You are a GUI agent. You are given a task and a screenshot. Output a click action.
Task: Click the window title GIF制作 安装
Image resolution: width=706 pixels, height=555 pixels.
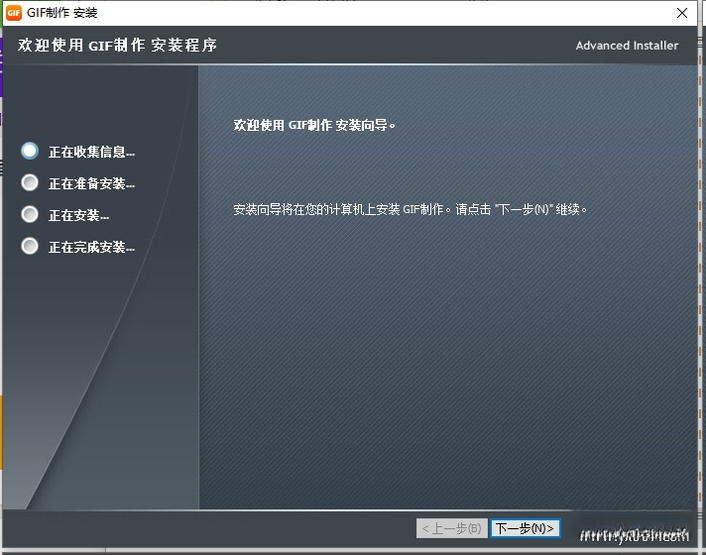coord(62,13)
